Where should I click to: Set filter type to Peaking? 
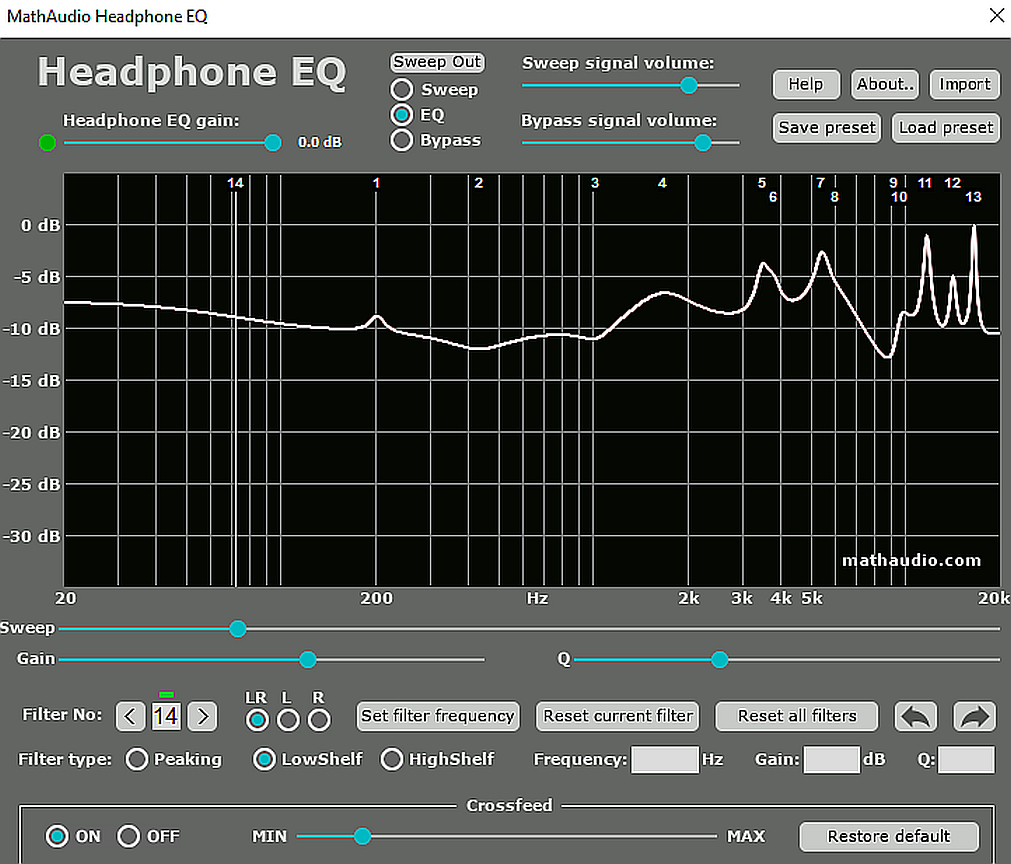pos(137,760)
